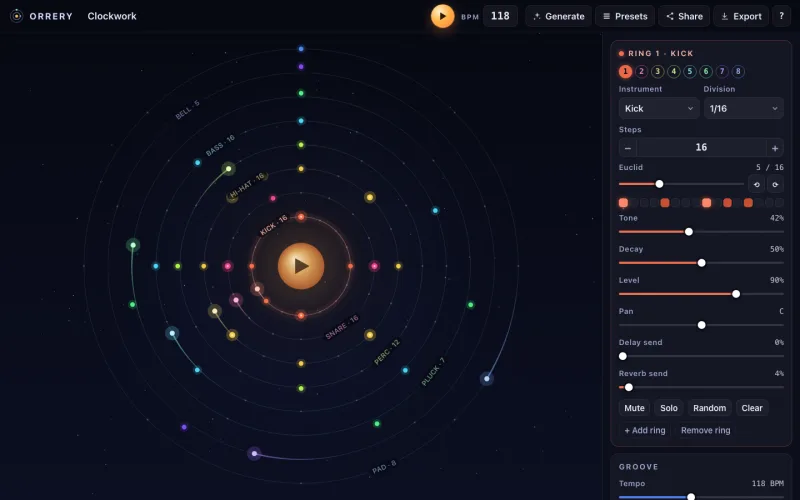Click the right-side hit node on the Kick ring
This screenshot has width=800, height=500.
click(x=351, y=266)
